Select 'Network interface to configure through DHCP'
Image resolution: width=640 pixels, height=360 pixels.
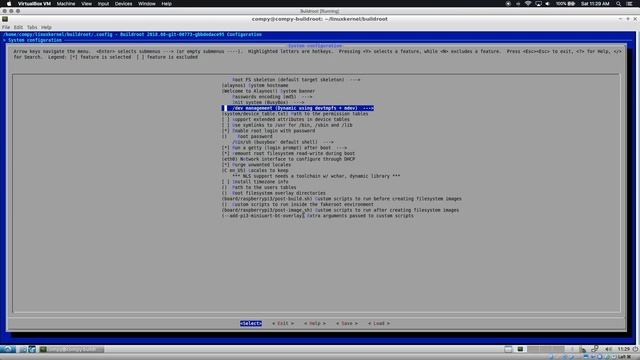pos(288,159)
